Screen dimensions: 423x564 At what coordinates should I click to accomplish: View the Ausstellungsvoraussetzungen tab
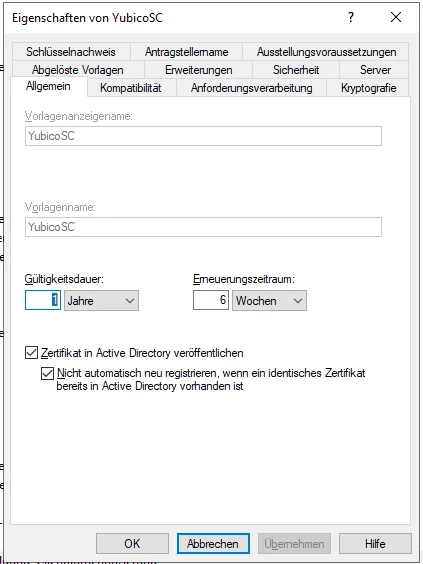(x=326, y=52)
